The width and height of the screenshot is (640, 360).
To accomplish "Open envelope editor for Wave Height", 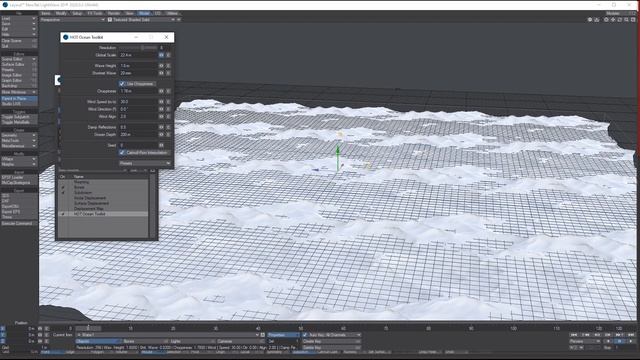I will coord(161,65).
